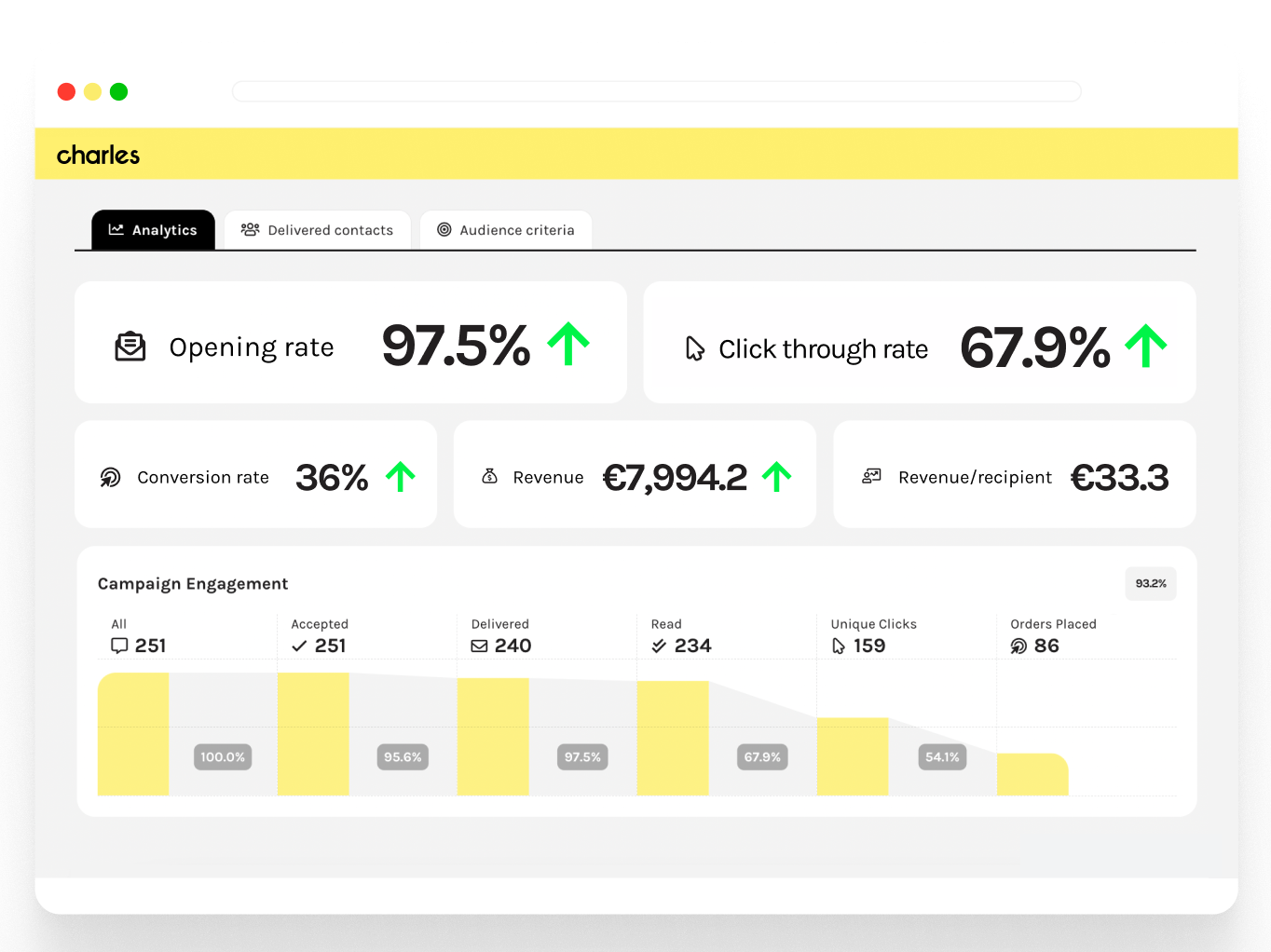Click the green arrow beside Opening rate
Screen dimensions: 1271x952
point(567,343)
